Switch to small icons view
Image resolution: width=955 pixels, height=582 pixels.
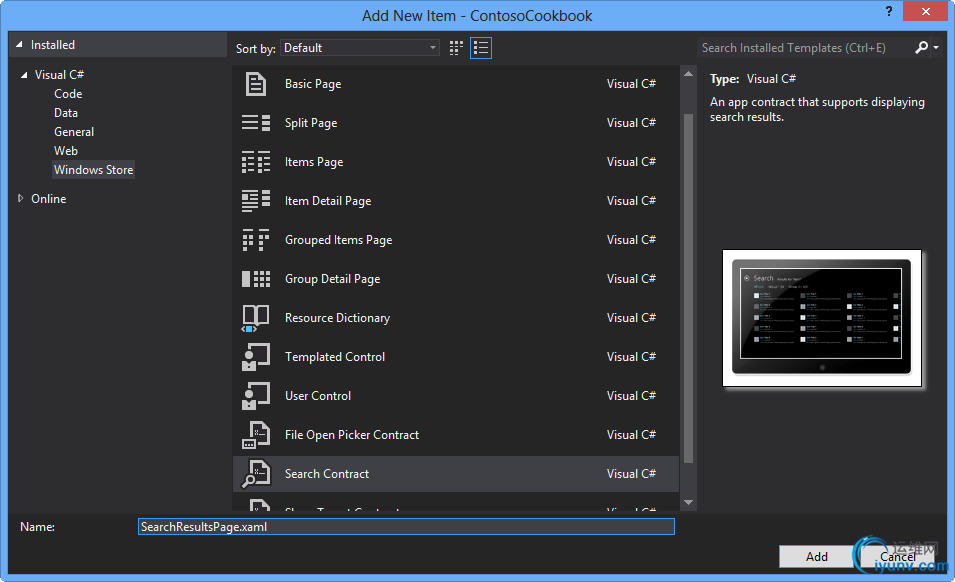tap(457, 48)
